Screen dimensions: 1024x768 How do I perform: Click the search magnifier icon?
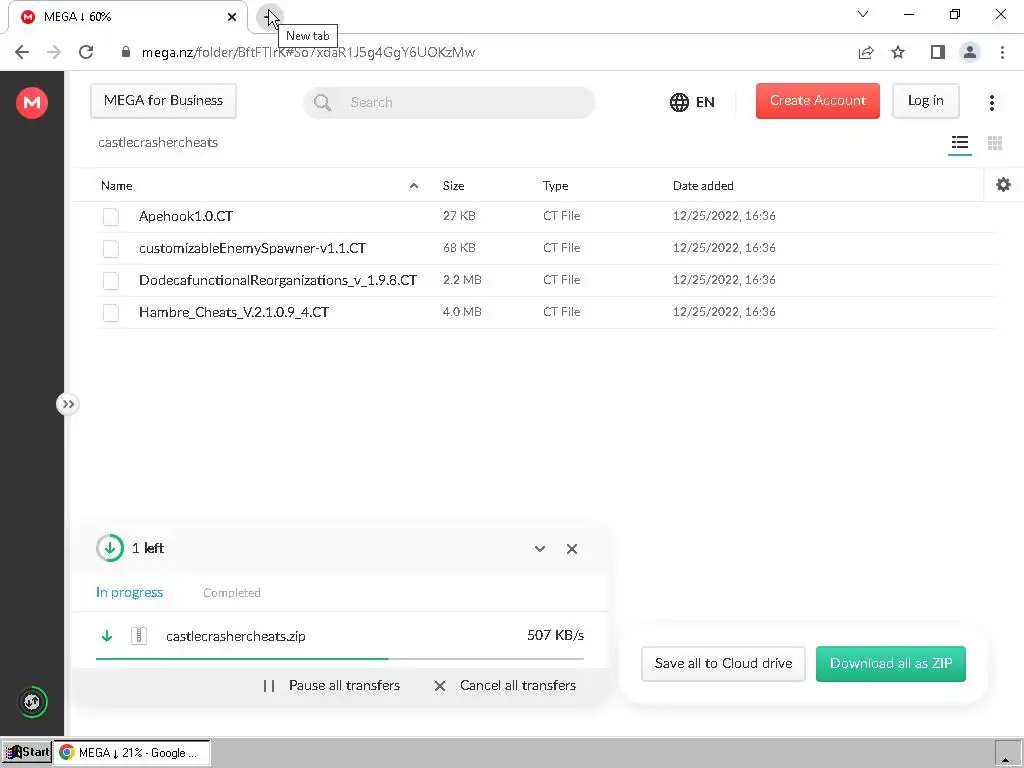(x=322, y=103)
